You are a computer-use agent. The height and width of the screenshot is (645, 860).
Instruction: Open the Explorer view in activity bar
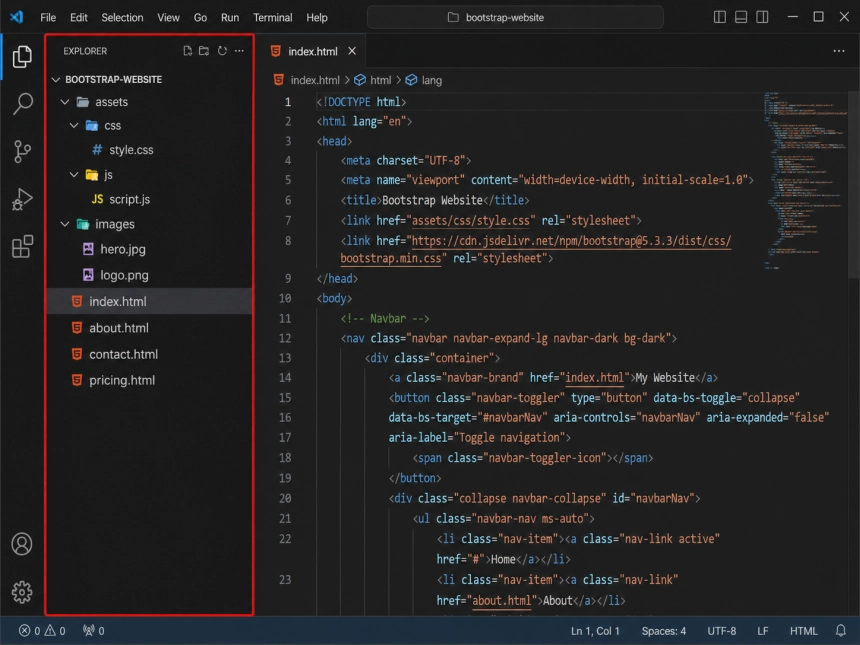(x=22, y=56)
